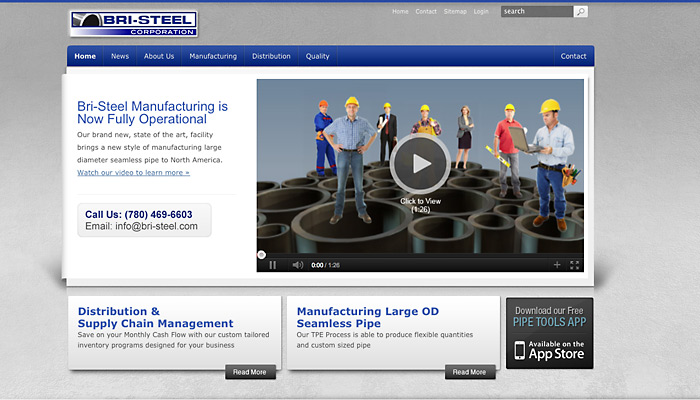Screen dimensions: 700x400
Task: Click the Pipe Tools App Store banner
Action: 550,333
